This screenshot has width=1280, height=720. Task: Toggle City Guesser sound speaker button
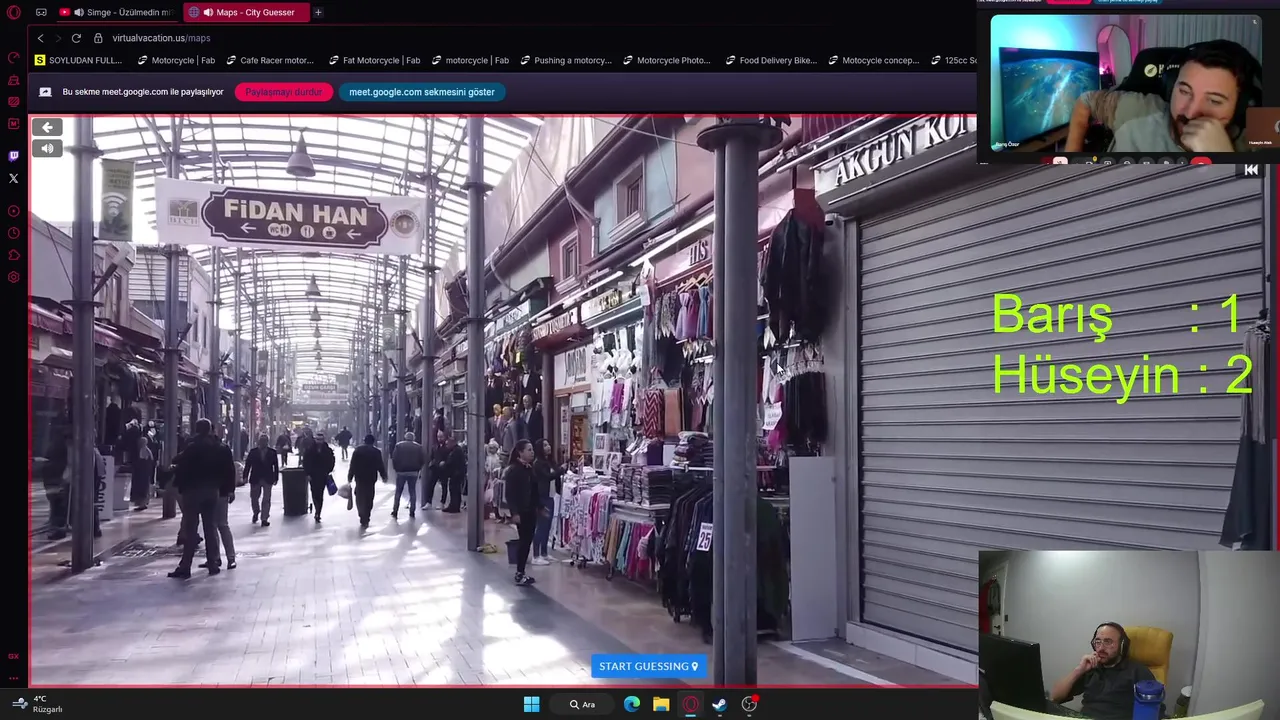point(47,148)
